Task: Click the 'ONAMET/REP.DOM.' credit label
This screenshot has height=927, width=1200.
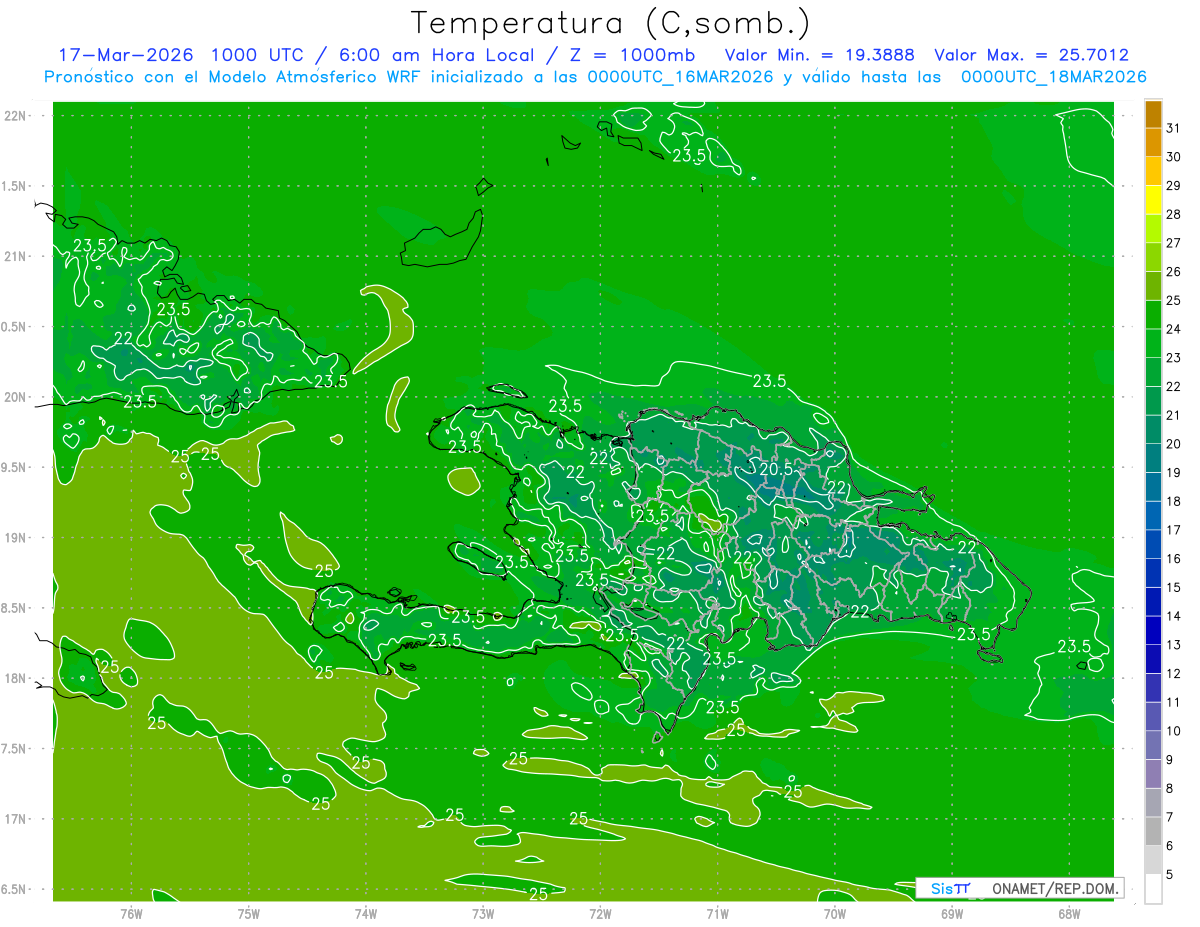Action: 1053,888
